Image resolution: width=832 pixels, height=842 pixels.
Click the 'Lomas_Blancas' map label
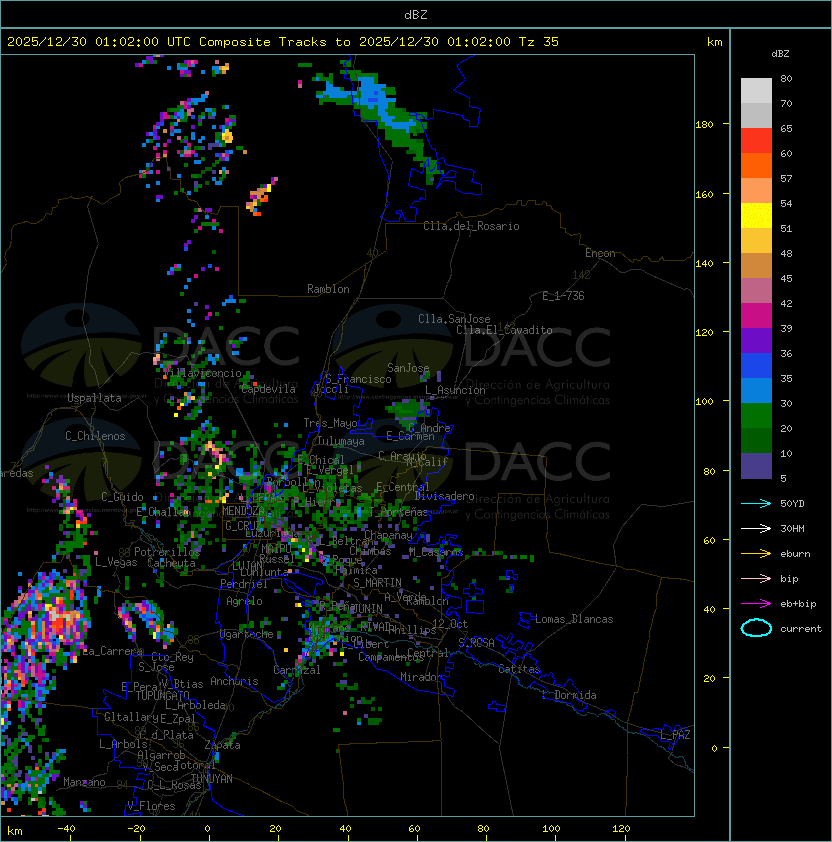[574, 619]
